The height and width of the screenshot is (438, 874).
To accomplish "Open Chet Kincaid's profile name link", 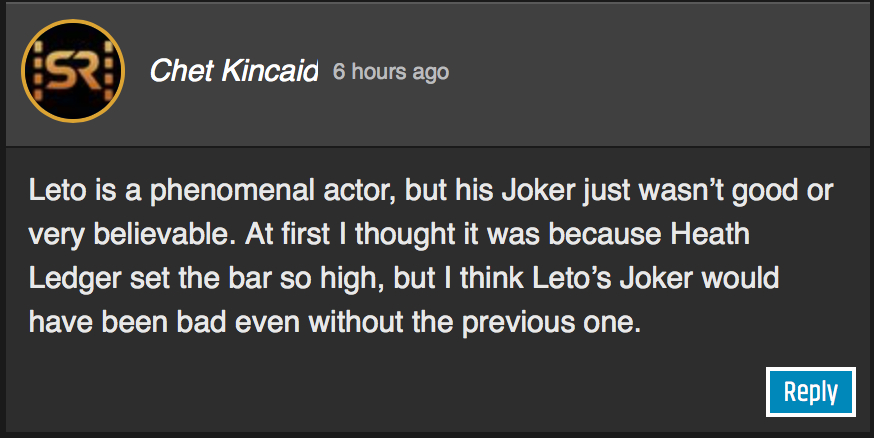I will [233, 72].
